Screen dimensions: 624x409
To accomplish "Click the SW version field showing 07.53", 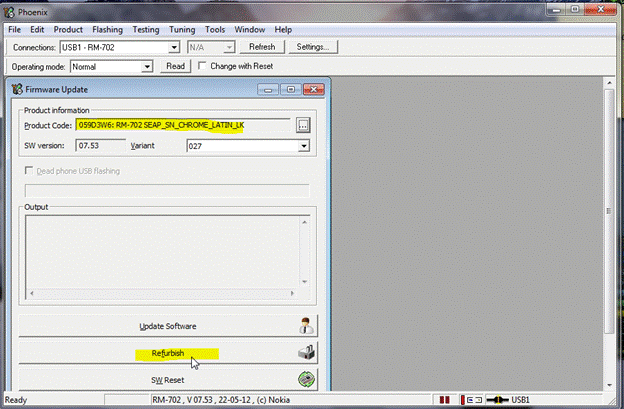I will coord(100,146).
